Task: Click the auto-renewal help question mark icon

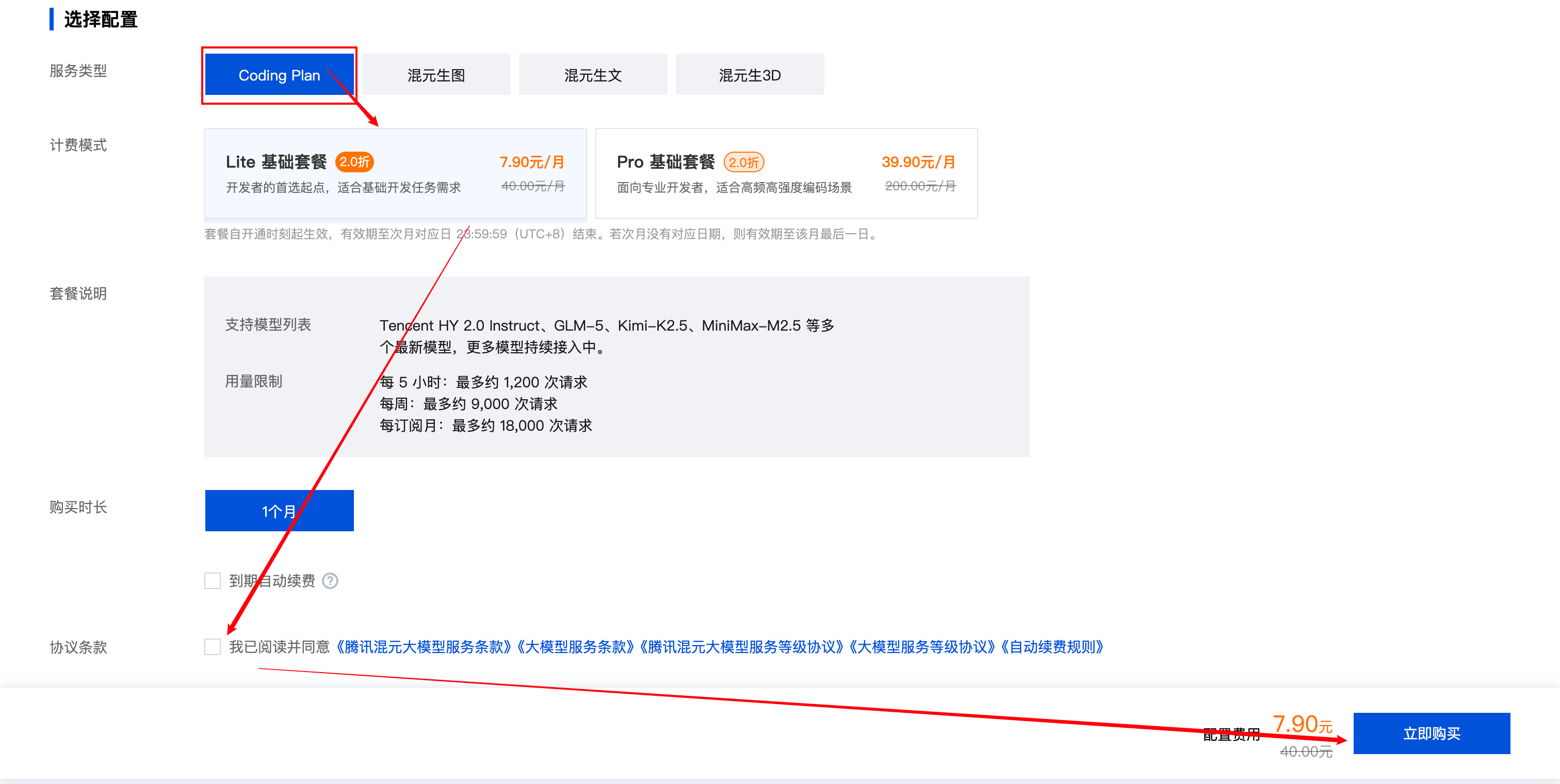Action: point(330,581)
